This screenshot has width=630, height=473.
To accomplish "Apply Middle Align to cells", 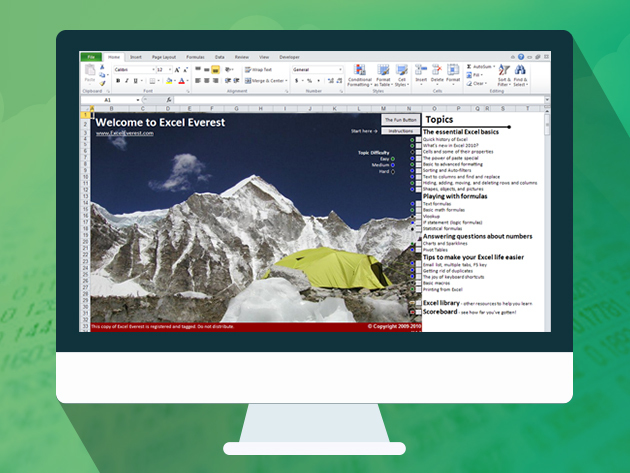I will click(x=207, y=70).
